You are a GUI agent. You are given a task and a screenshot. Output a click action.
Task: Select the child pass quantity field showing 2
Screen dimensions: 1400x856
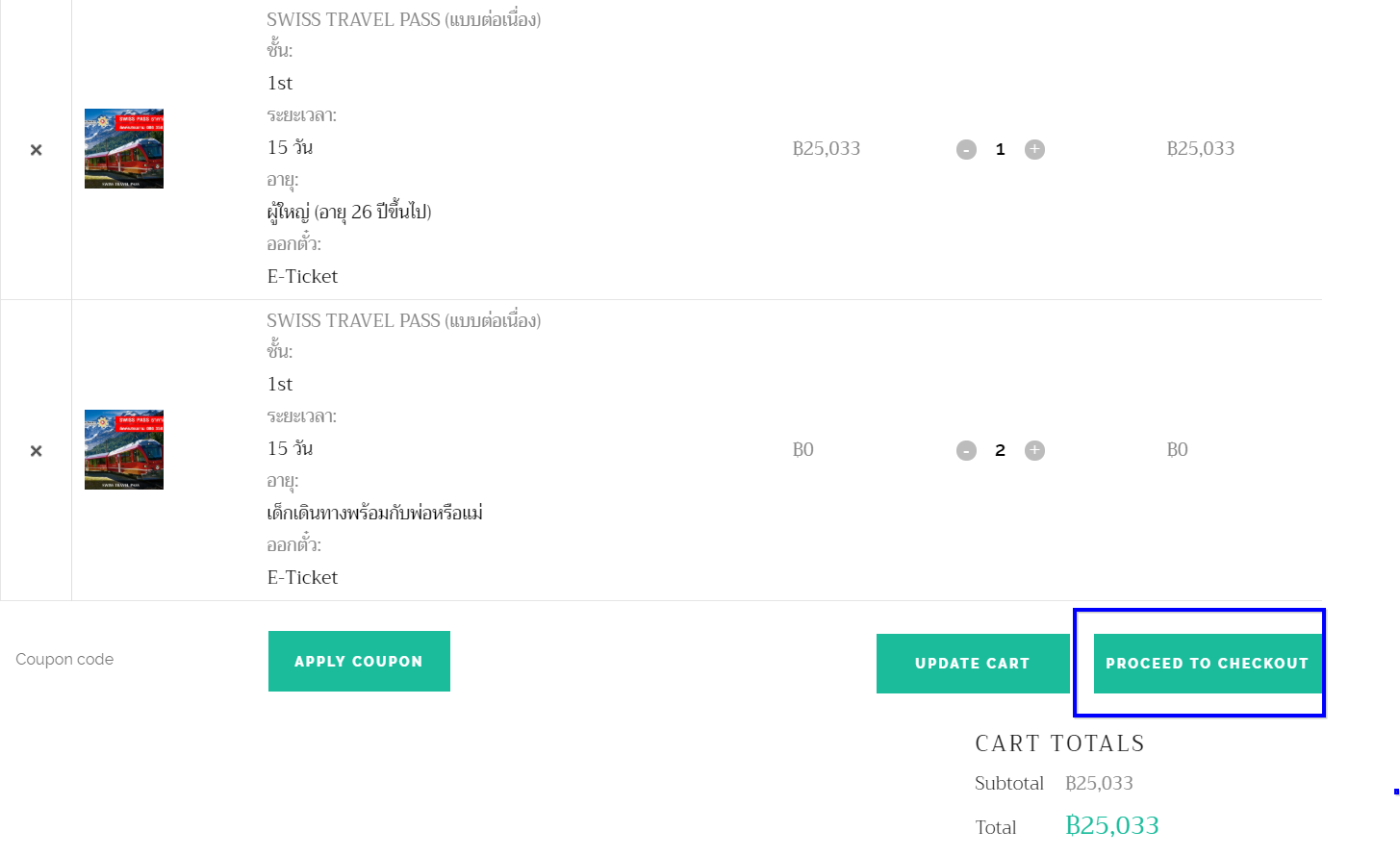(1001, 450)
